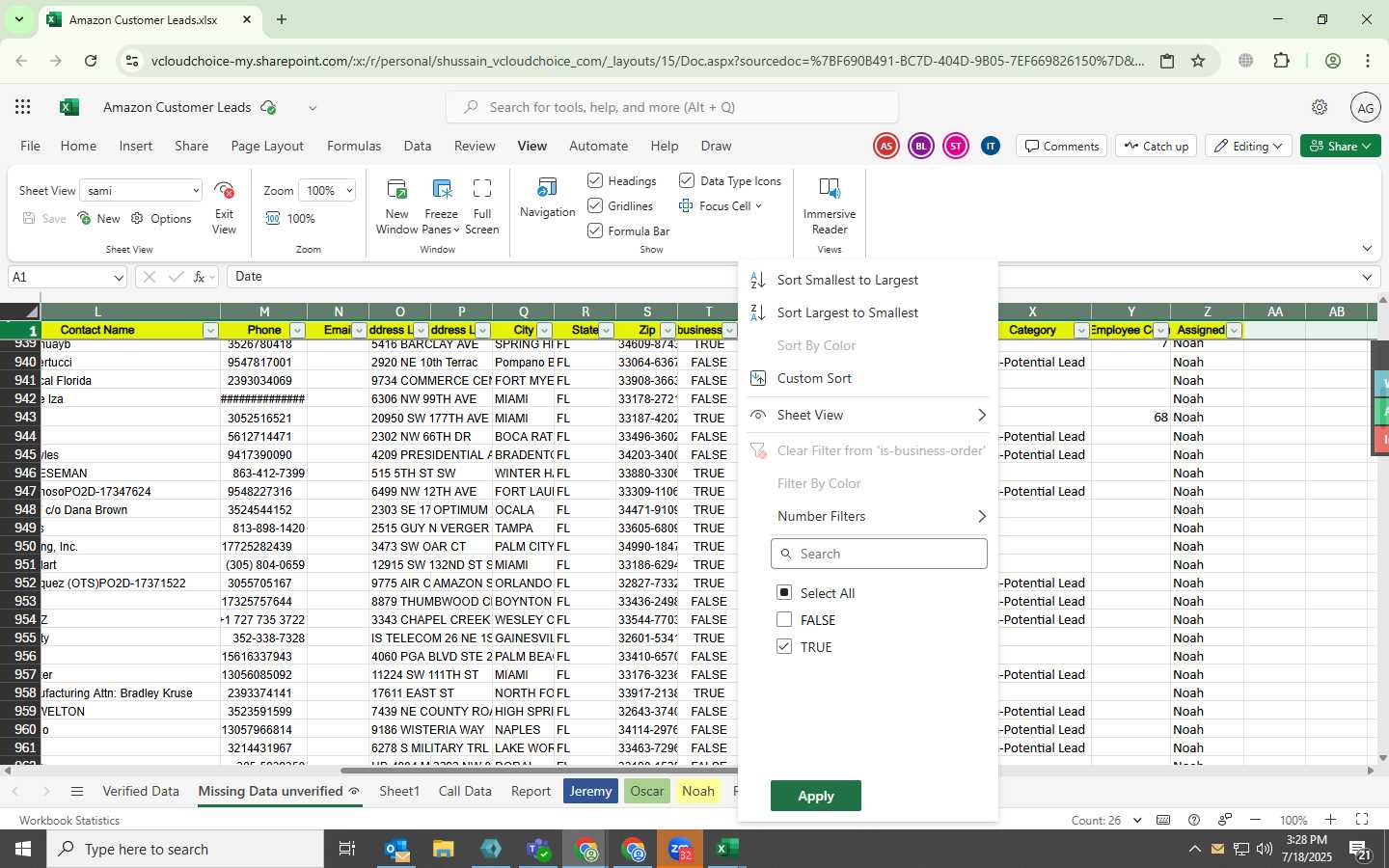Select column Q header
1389x868 pixels.
click(524, 312)
